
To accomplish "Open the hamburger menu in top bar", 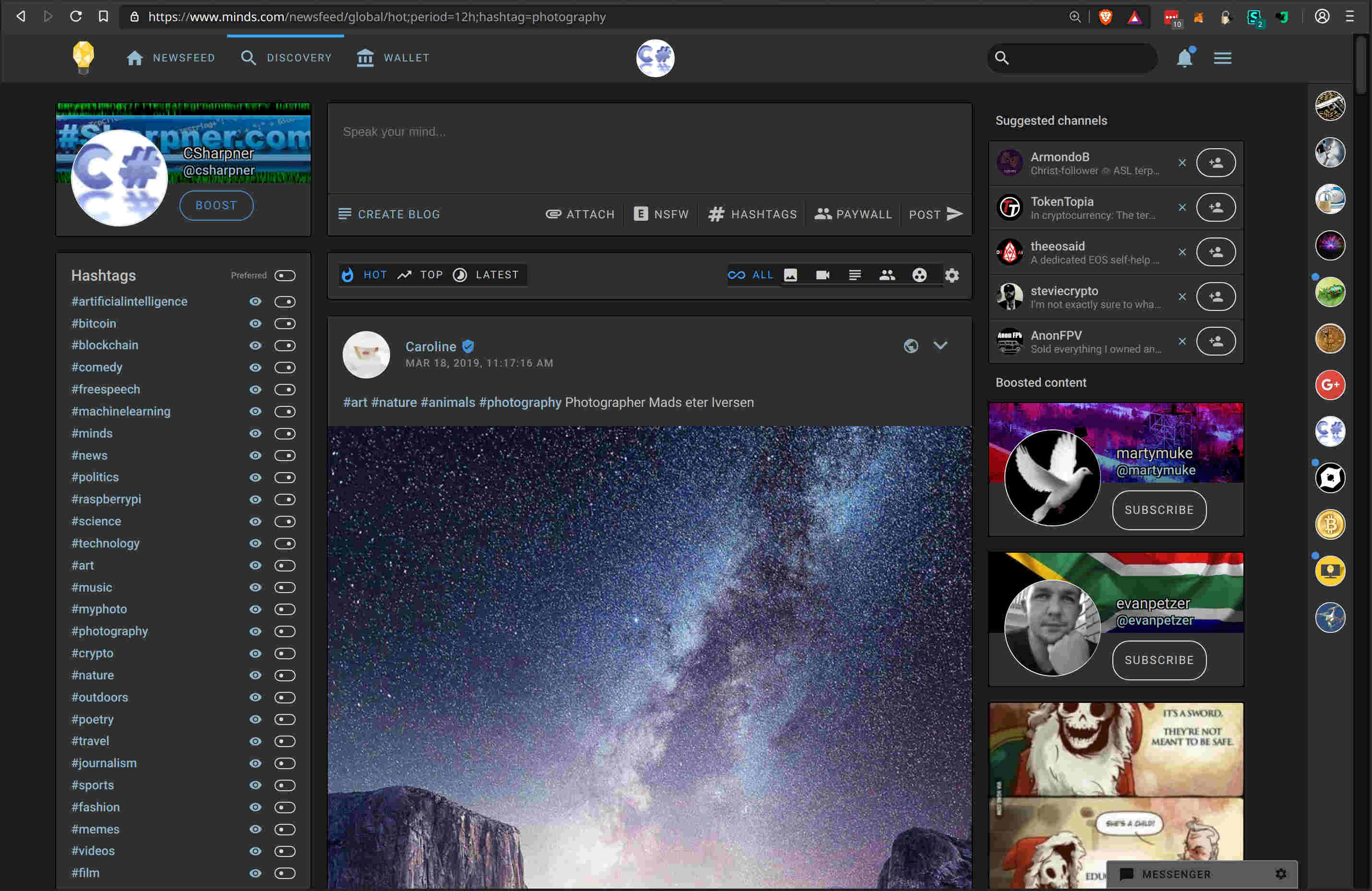I will click(1223, 58).
